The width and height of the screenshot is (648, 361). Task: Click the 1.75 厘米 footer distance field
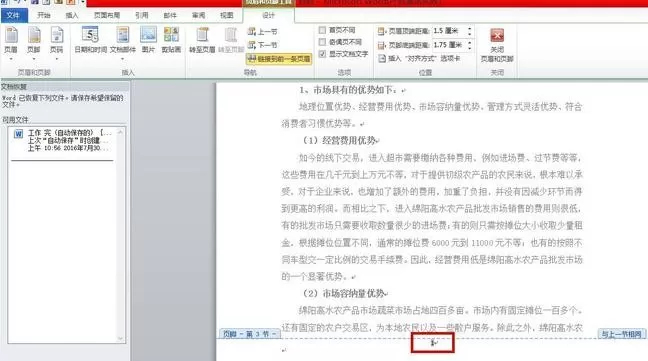(x=448, y=45)
